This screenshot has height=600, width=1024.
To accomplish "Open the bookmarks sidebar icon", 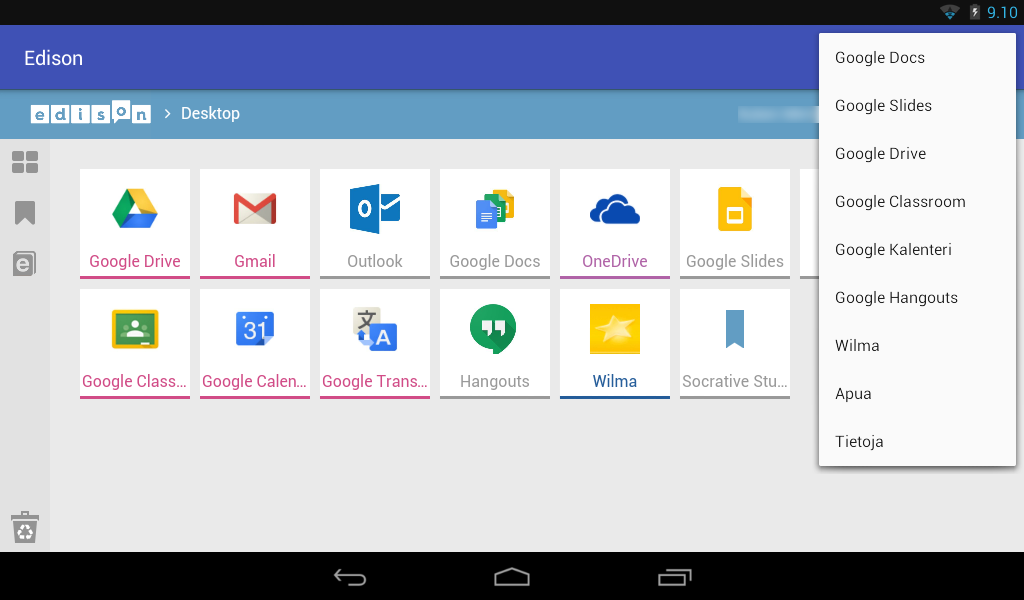I will click(x=25, y=213).
